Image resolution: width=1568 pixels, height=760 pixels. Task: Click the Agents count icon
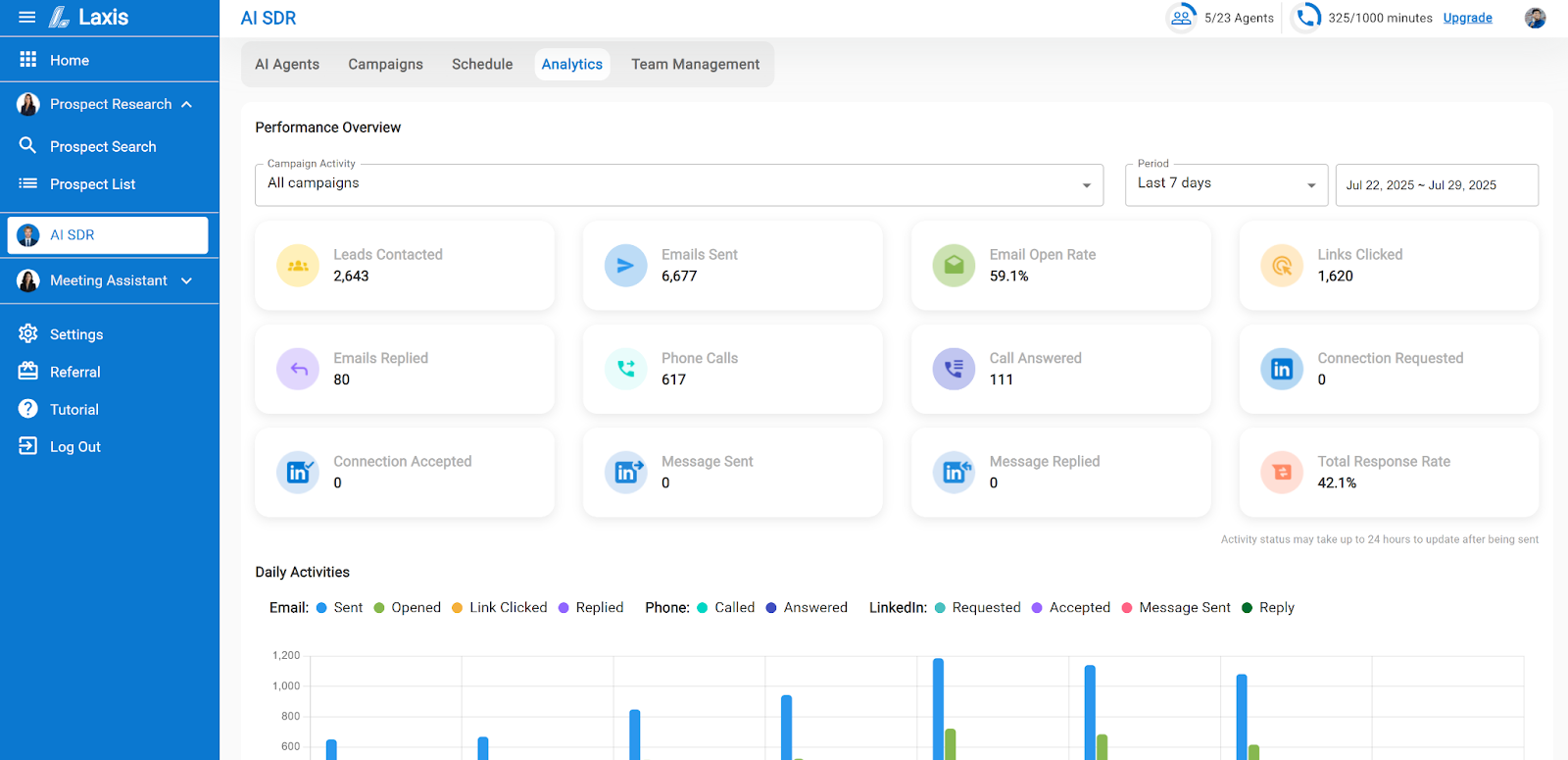coord(1181,18)
